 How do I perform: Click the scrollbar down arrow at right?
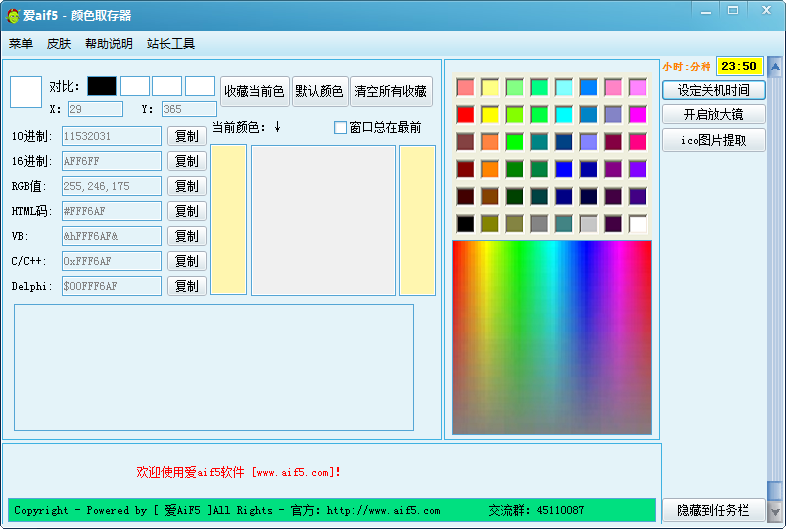point(775,511)
